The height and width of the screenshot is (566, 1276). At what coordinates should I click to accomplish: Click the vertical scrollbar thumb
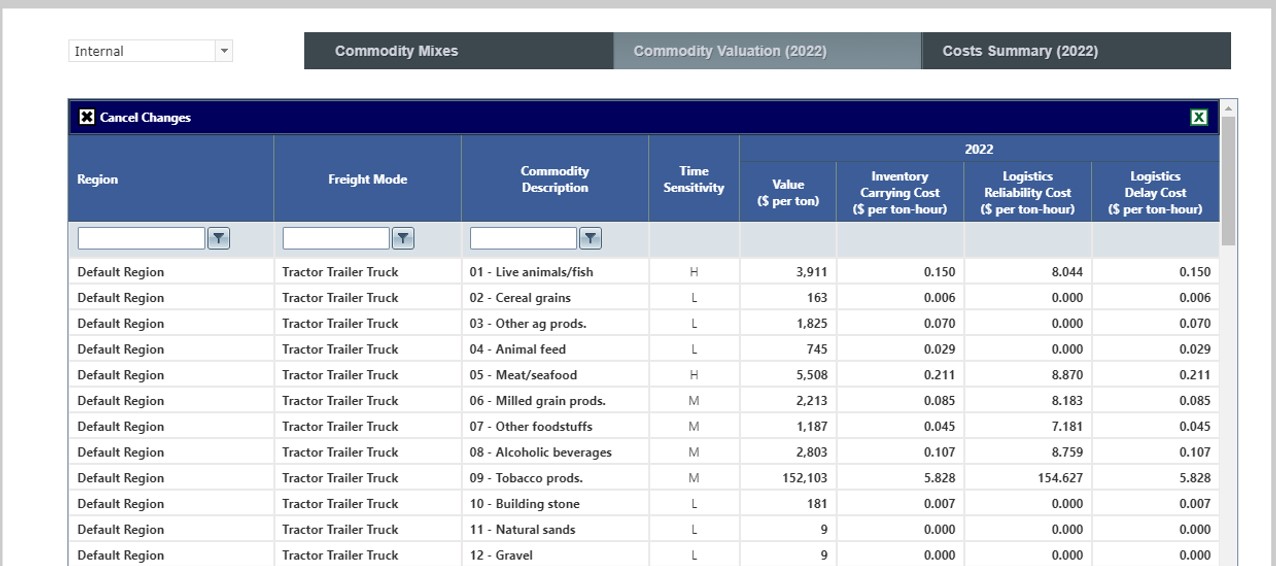1228,180
